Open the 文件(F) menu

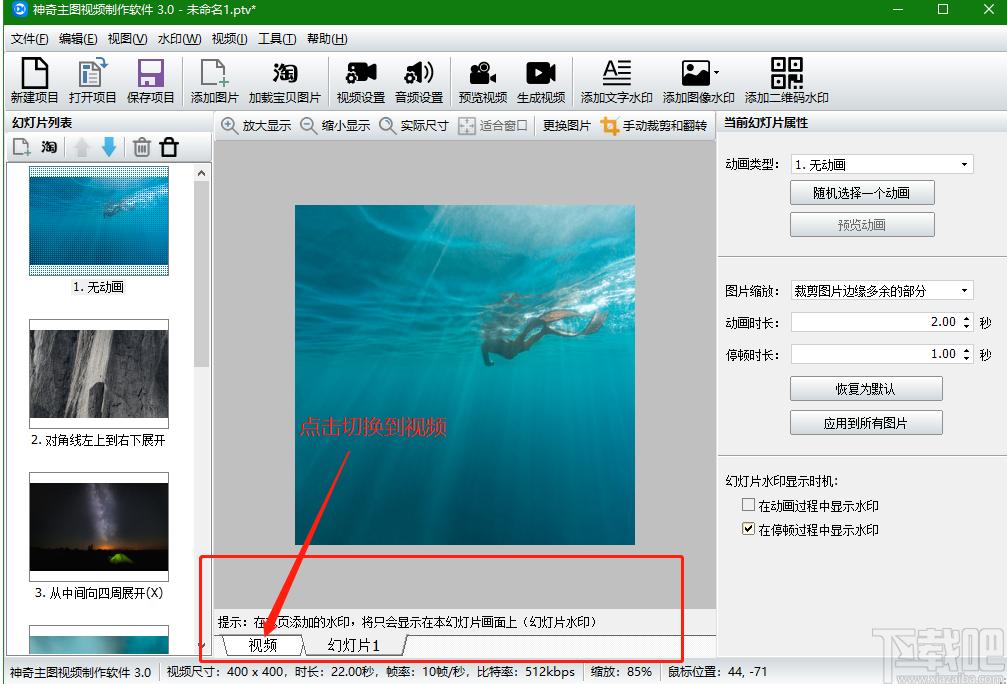point(29,39)
